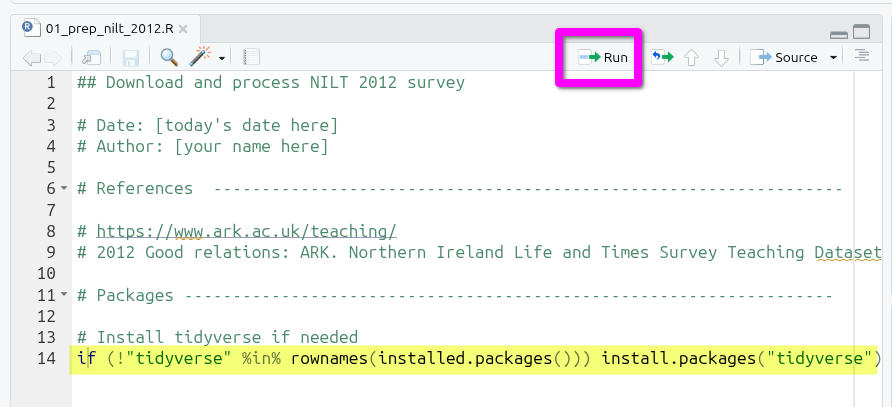Image resolution: width=892 pixels, height=407 pixels.
Task: Collapse the References section fold arrow
Action: coord(64,188)
